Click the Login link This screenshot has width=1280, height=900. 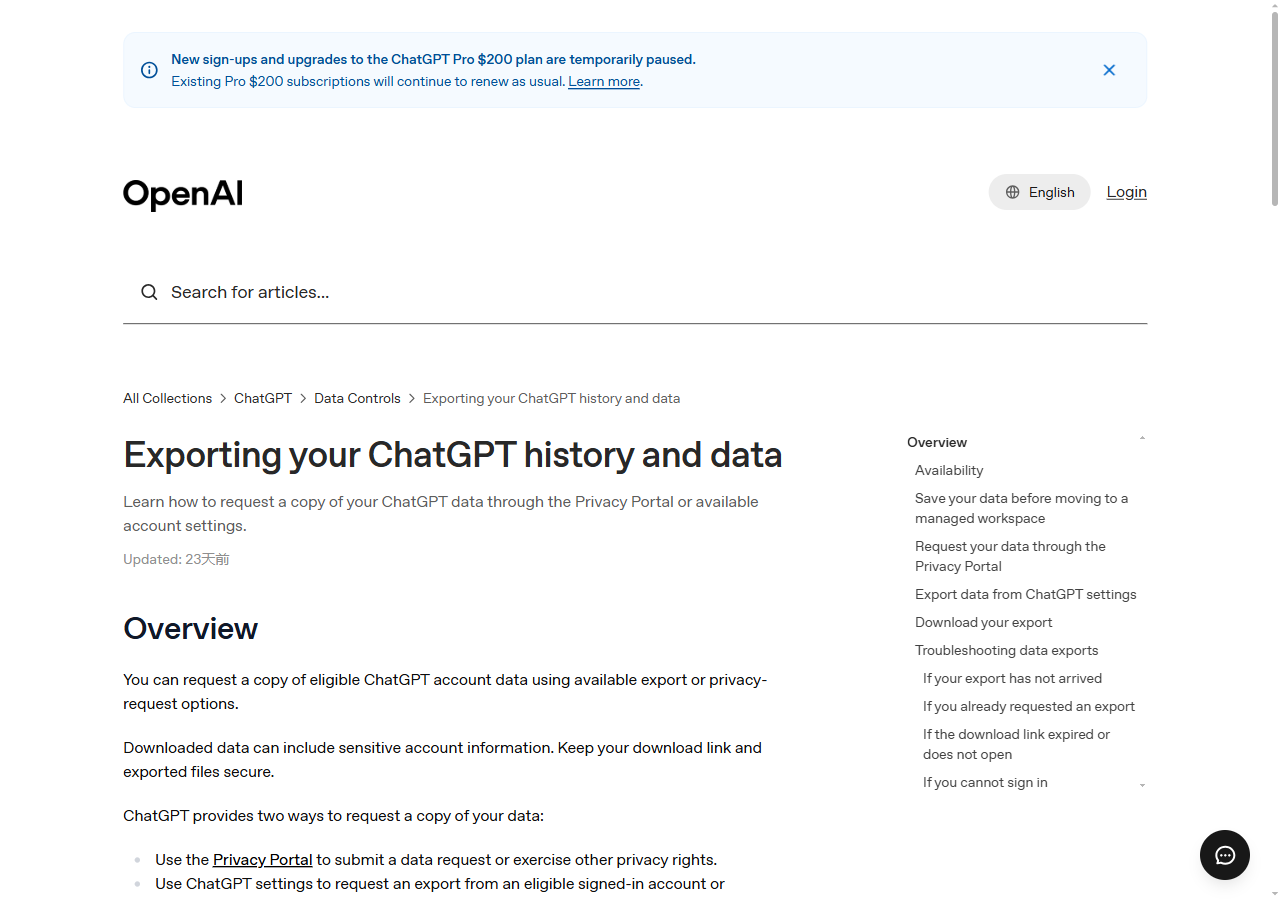coord(1126,192)
